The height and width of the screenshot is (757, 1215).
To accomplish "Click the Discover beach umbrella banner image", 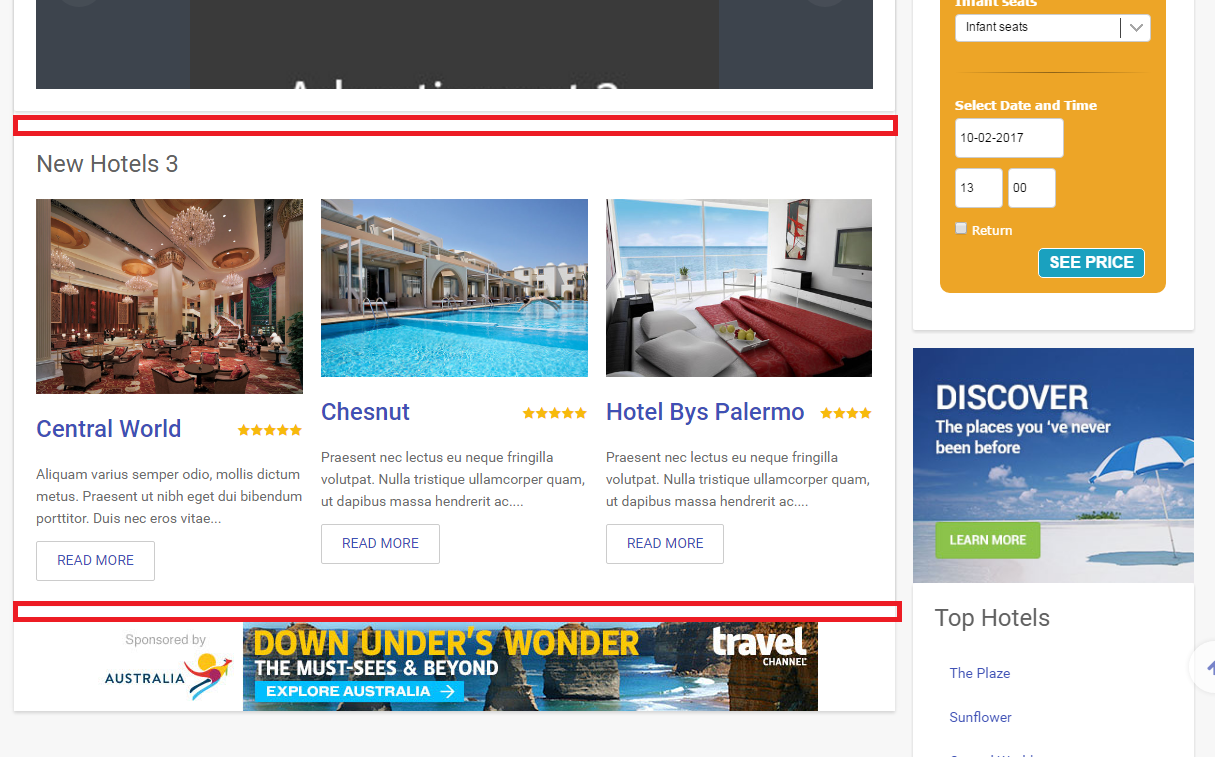I will [1053, 465].
